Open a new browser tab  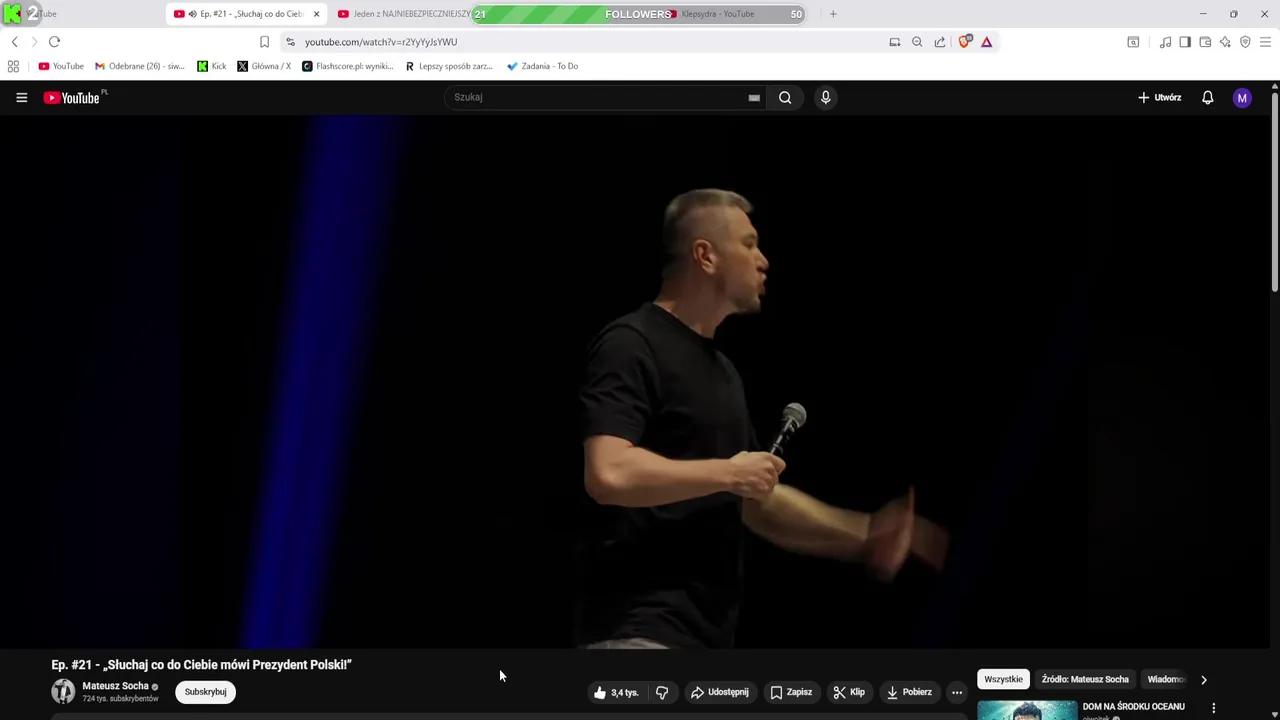(x=833, y=14)
